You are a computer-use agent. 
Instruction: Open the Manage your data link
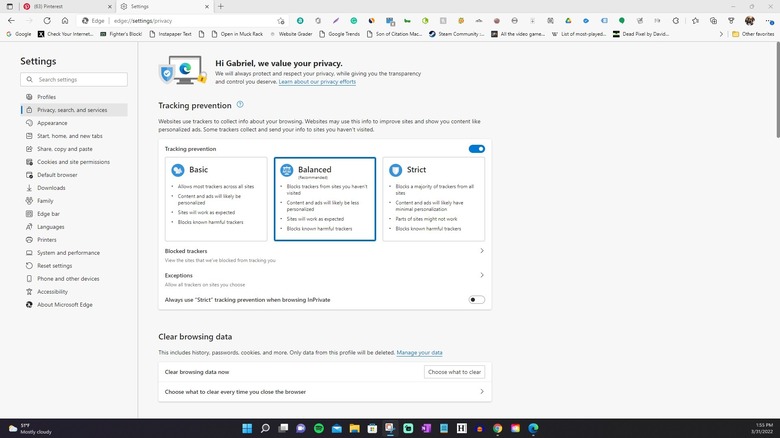coord(419,352)
